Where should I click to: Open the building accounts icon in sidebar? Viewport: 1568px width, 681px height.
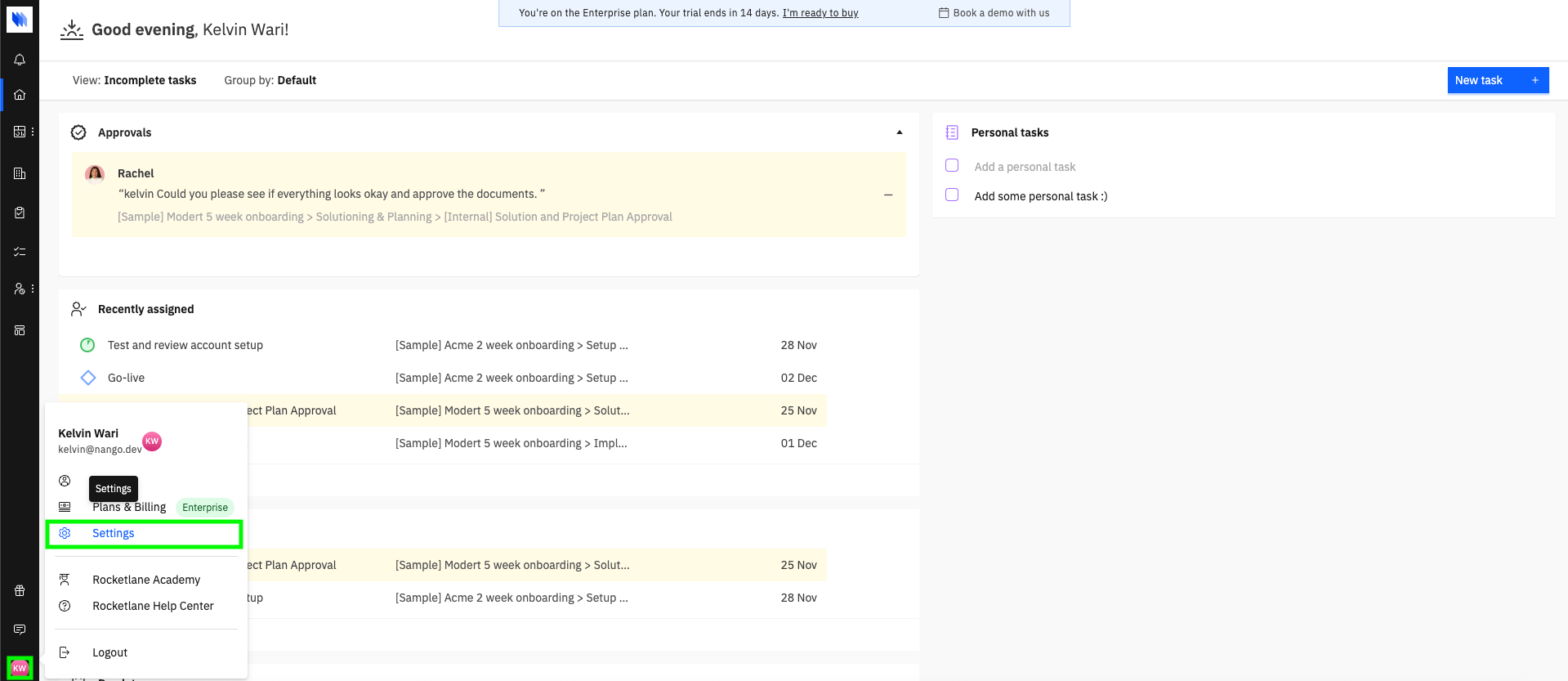point(20,173)
